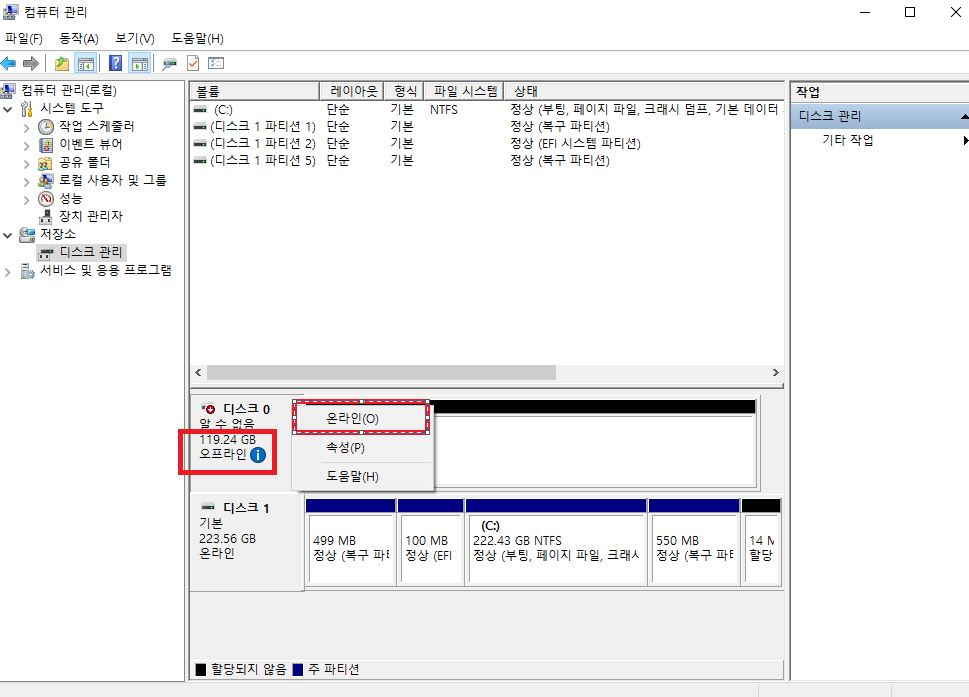Expand 서비스 및 응용 프로그램 node
Viewport: 969px width, 697px height.
tap(7, 272)
